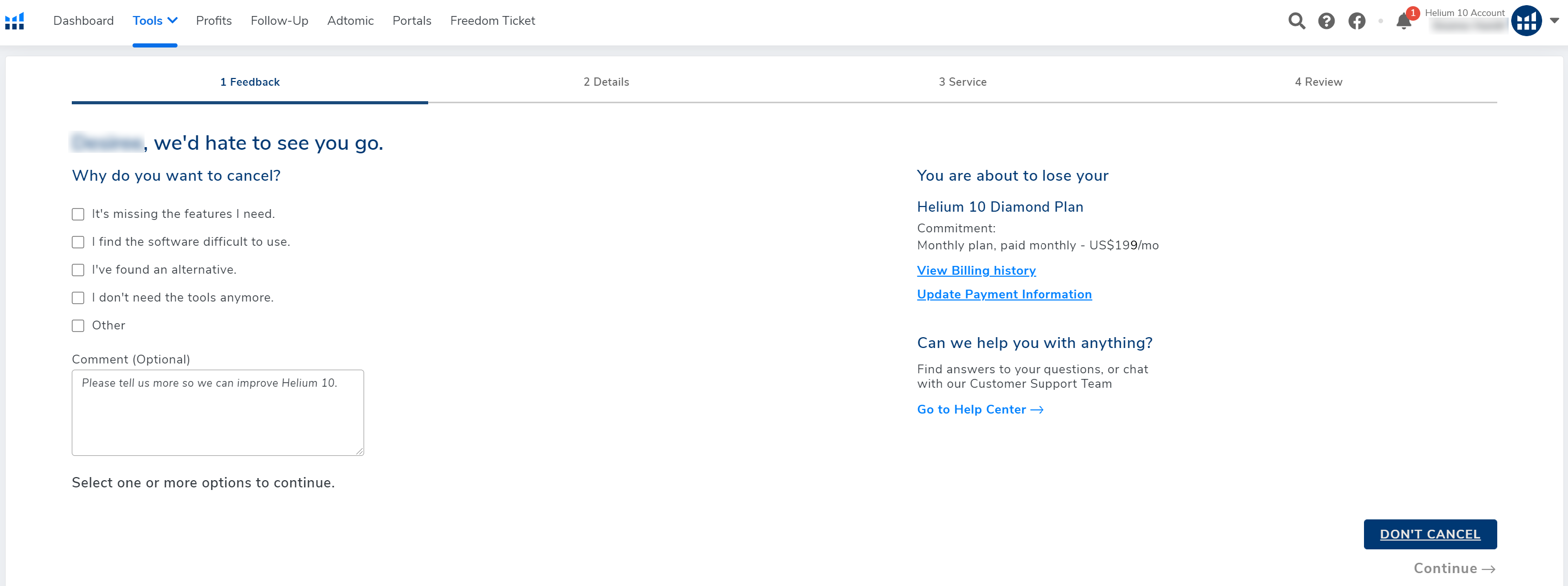1568x586 pixels.
Task: Open the help question mark icon
Action: 1326,21
